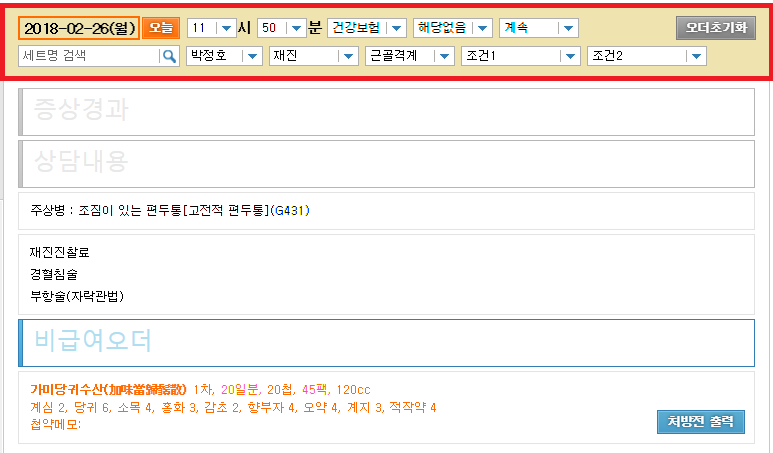Select the 부항술(자락관법) order row

[77, 296]
